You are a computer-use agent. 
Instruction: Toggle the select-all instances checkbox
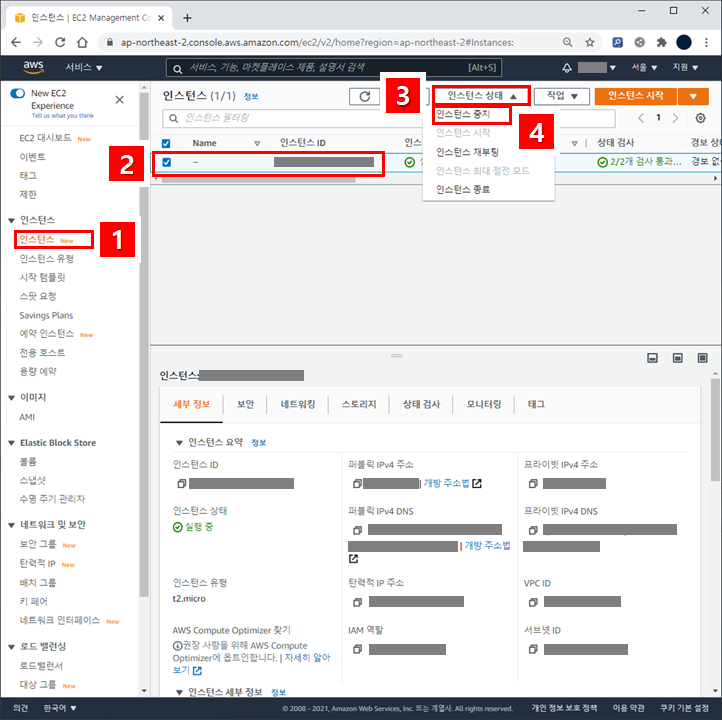pos(166,143)
